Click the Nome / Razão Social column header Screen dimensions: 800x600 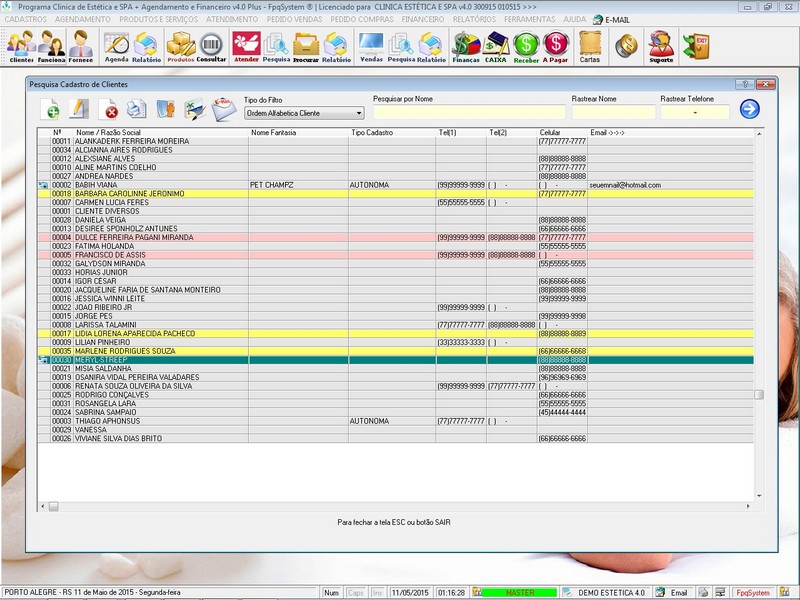click(108, 133)
